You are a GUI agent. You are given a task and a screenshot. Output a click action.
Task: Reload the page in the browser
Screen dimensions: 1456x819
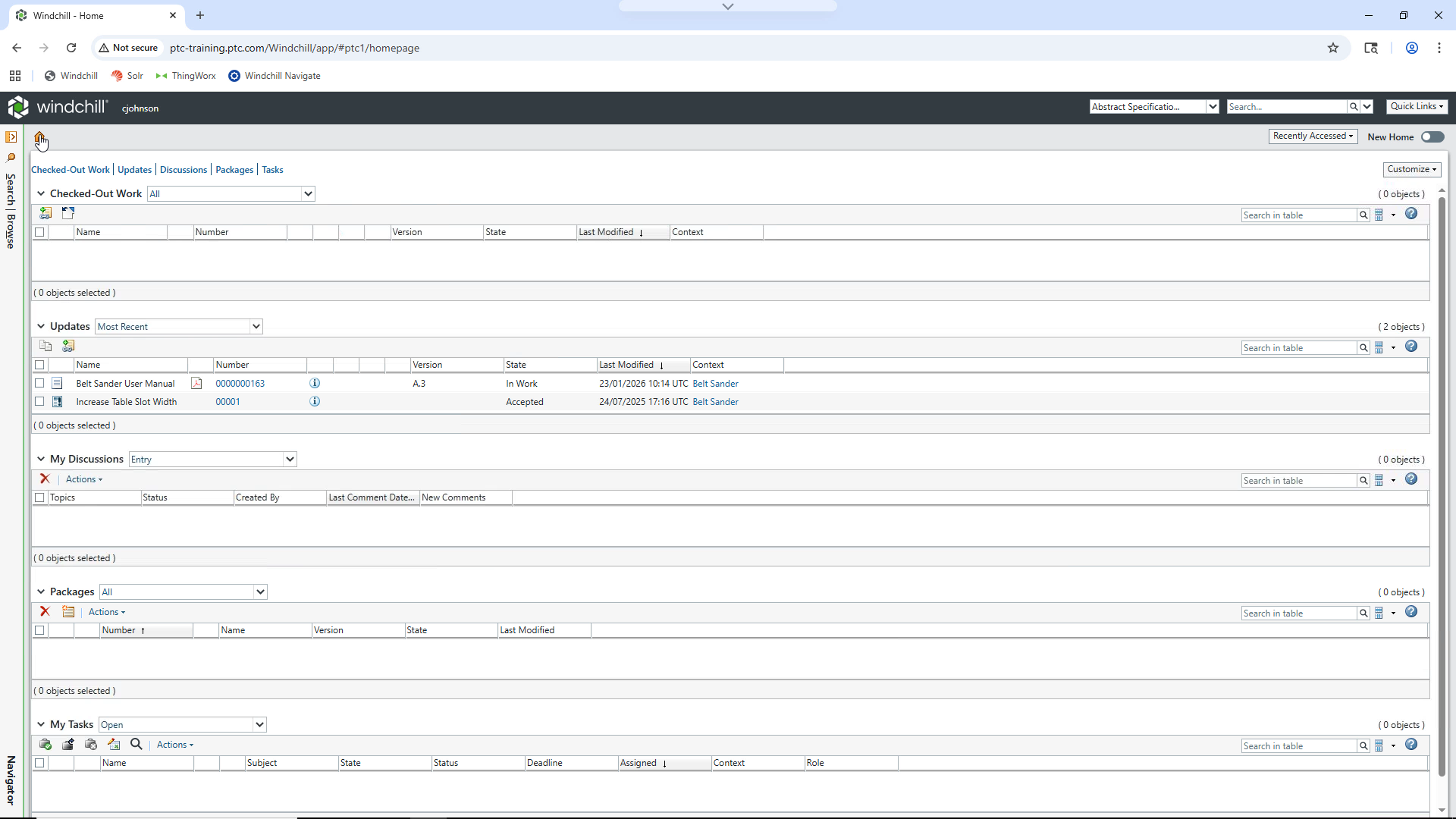point(71,48)
